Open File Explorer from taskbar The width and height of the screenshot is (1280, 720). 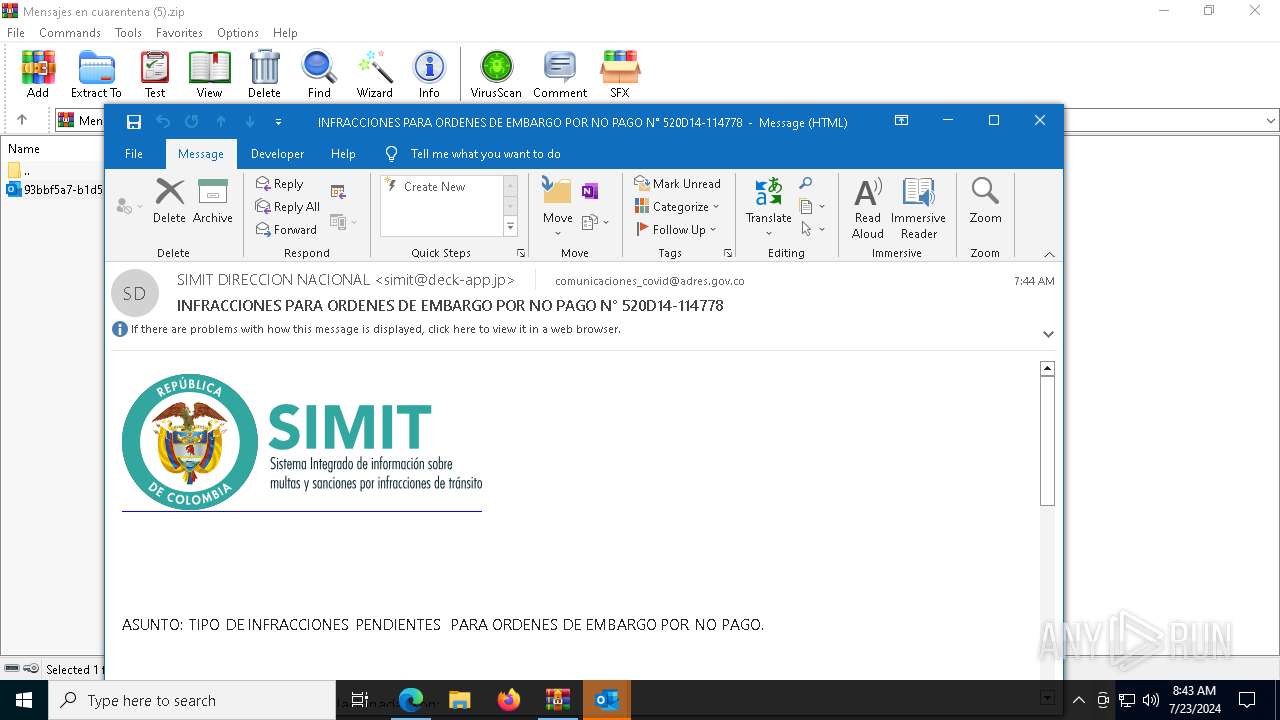pyautogui.click(x=460, y=700)
